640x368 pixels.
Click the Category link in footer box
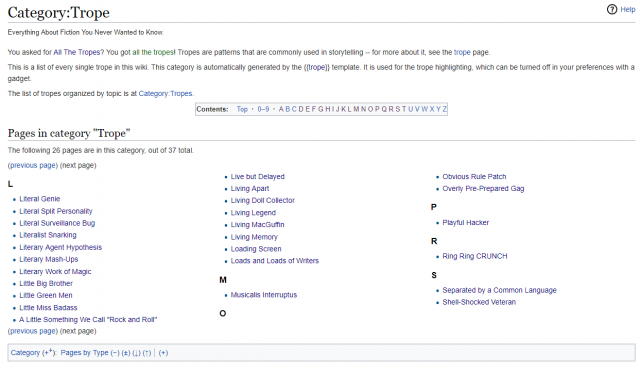(25, 353)
